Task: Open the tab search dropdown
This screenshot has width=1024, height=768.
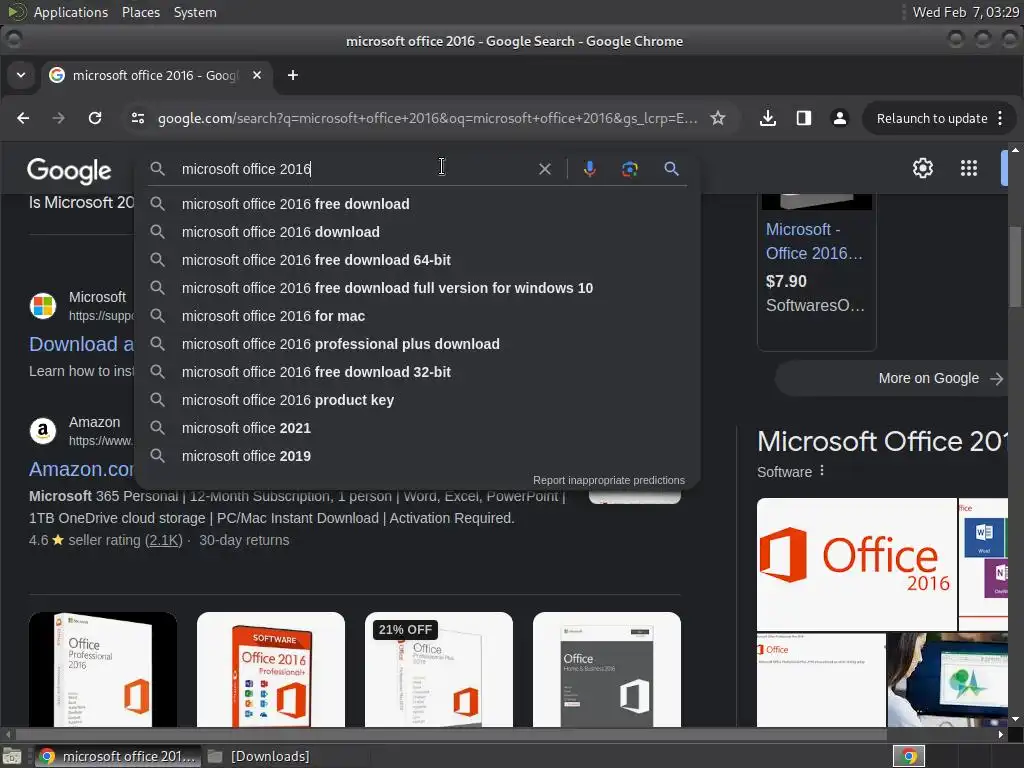Action: click(x=21, y=75)
